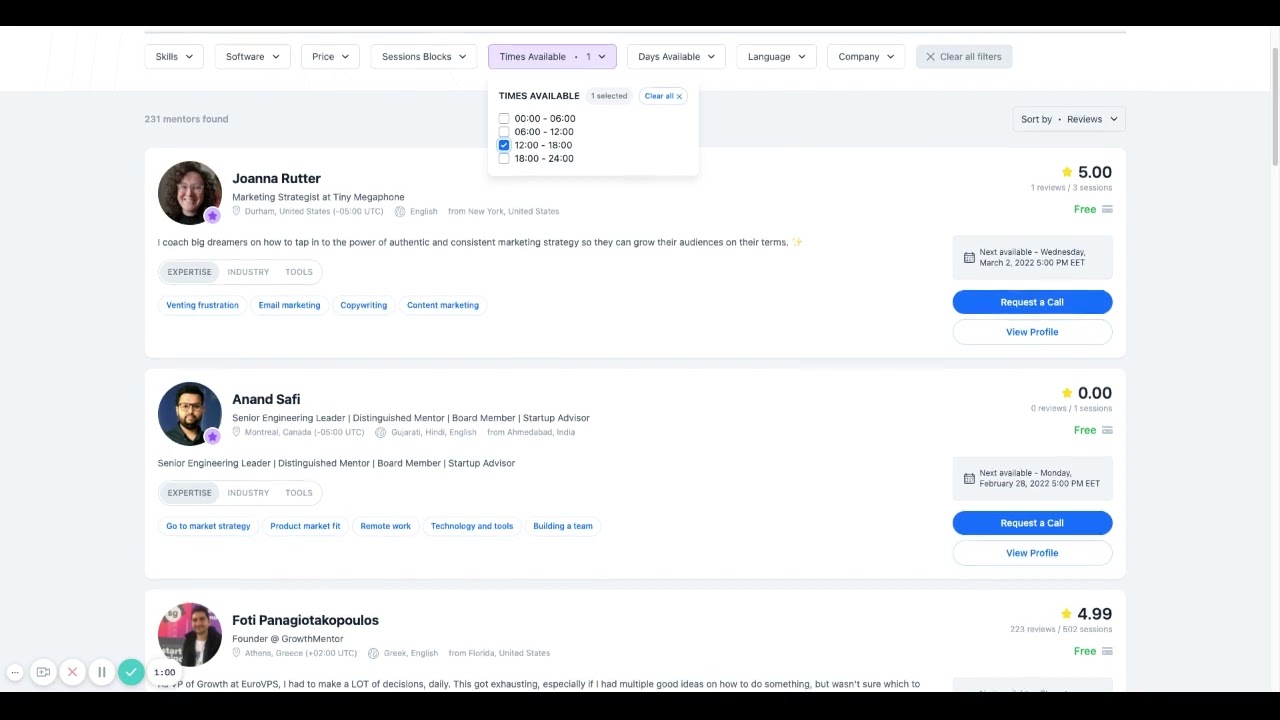Click the Technology and tools tag
Screen dimensions: 1280x720
point(472,526)
